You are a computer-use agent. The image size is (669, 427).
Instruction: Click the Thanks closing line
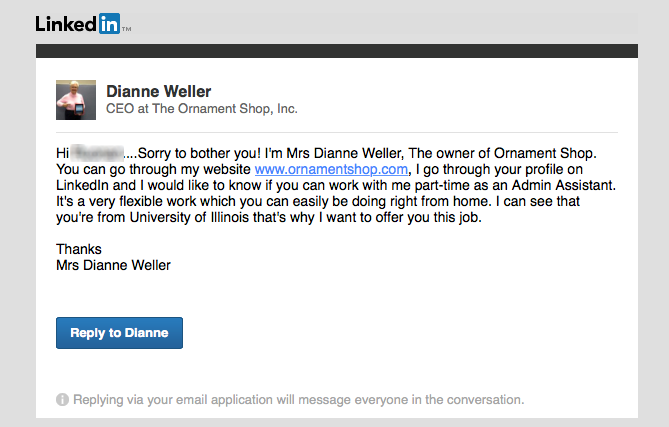pyautogui.click(x=79, y=249)
